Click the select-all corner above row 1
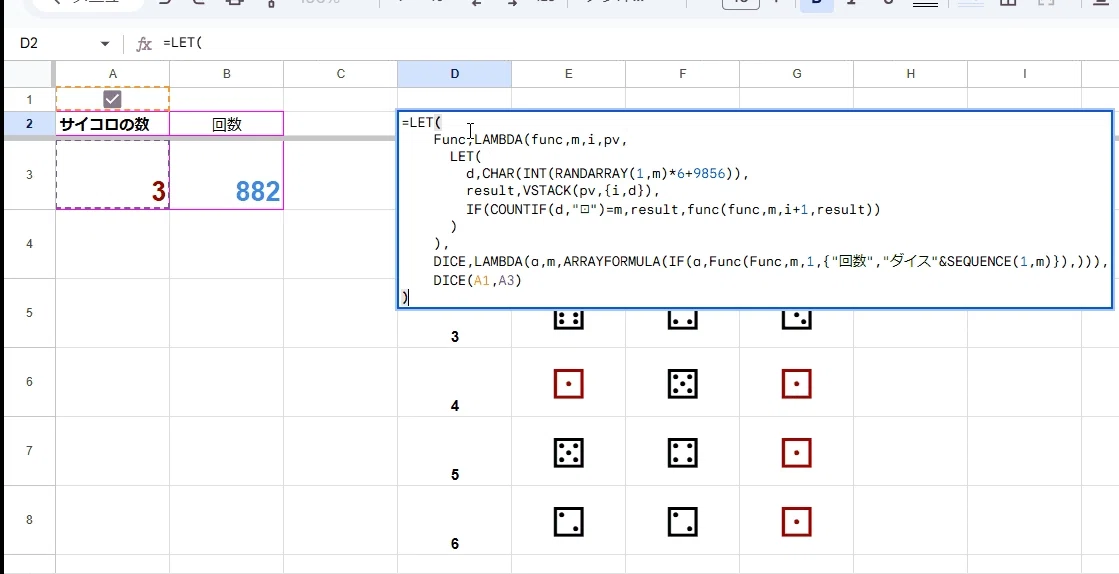 pos(29,74)
